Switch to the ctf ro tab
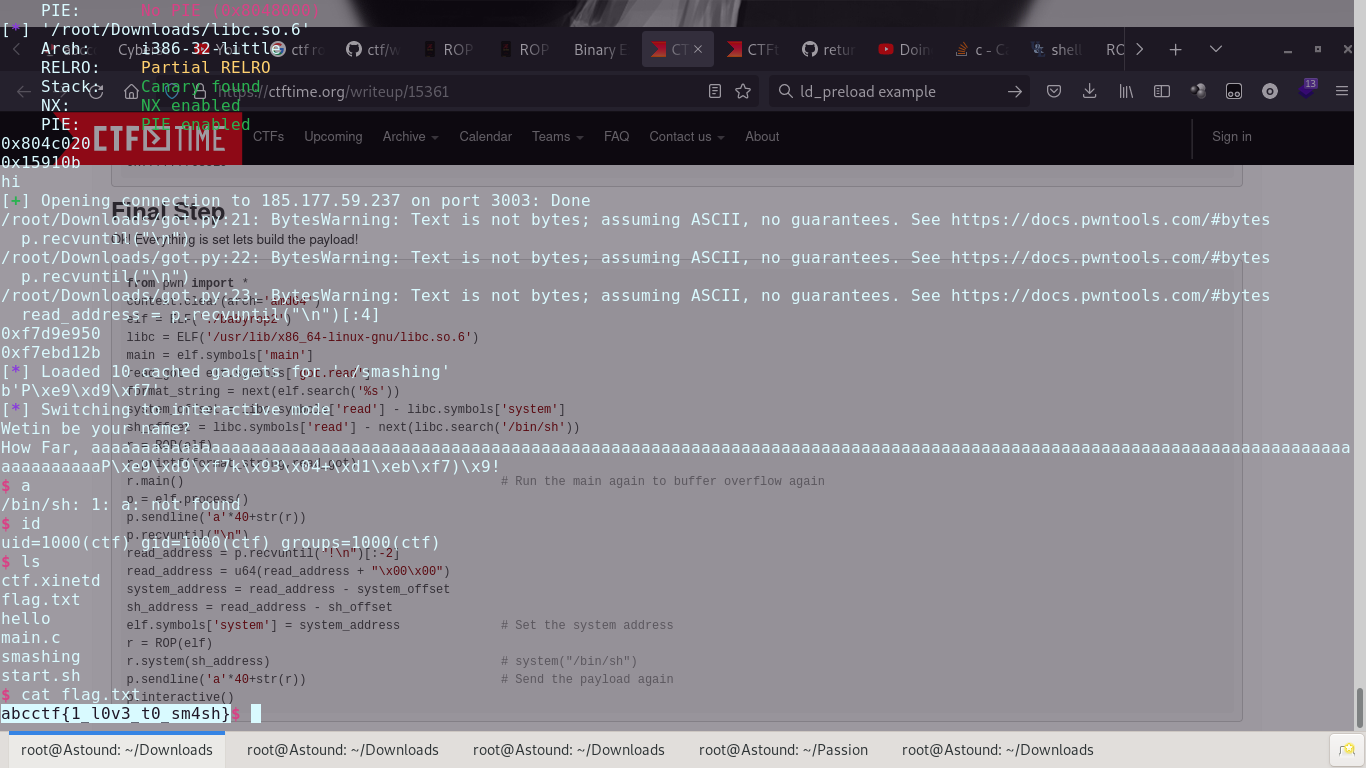 (296, 49)
